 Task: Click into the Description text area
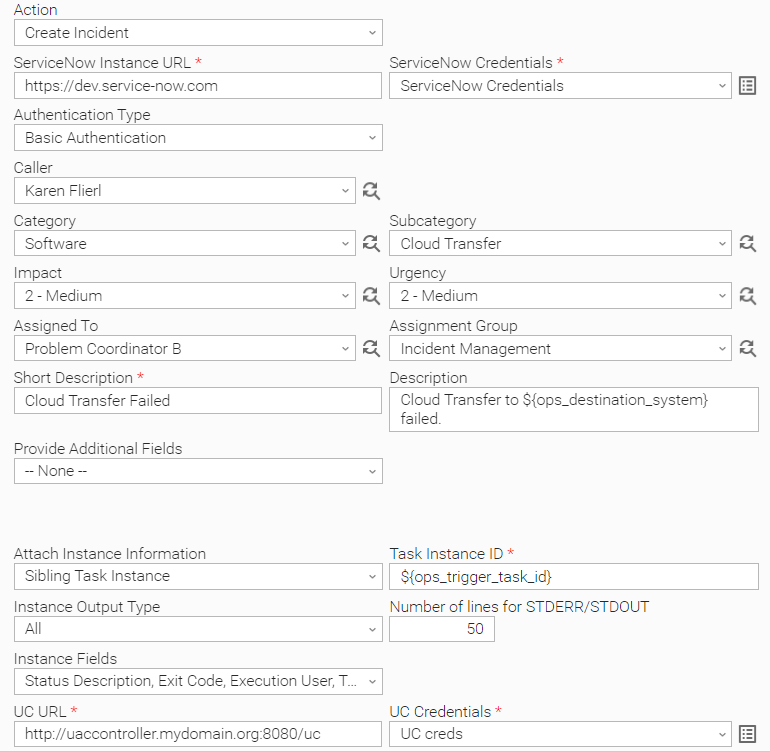574,410
